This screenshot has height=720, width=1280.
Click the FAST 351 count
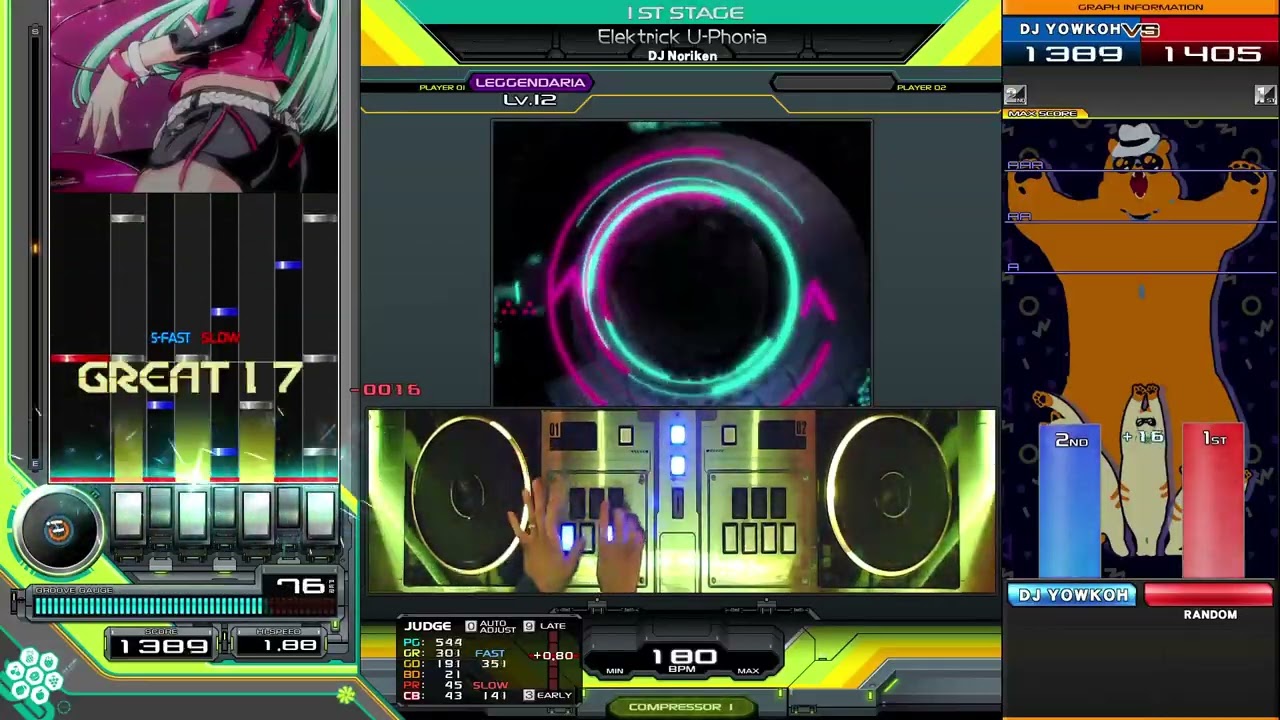point(490,659)
